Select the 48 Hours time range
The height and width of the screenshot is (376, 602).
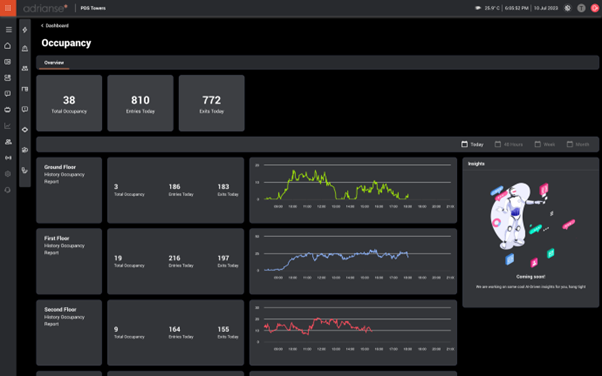[x=509, y=144]
